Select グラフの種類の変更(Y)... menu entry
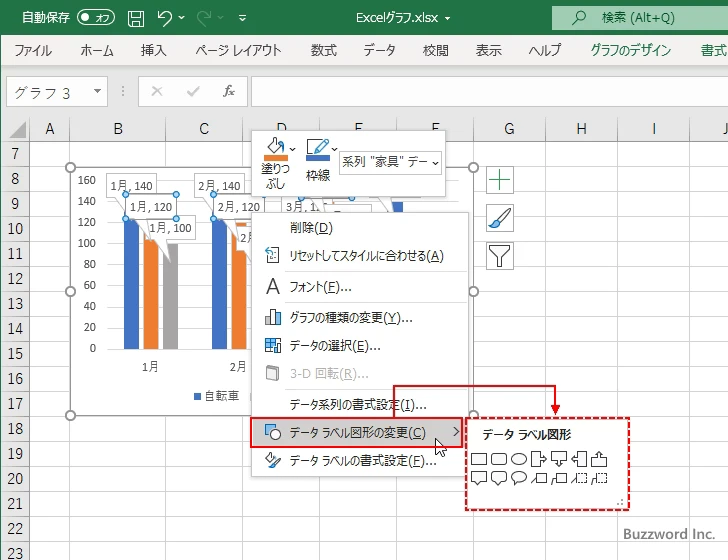Image resolution: width=728 pixels, height=560 pixels. pyautogui.click(x=359, y=318)
